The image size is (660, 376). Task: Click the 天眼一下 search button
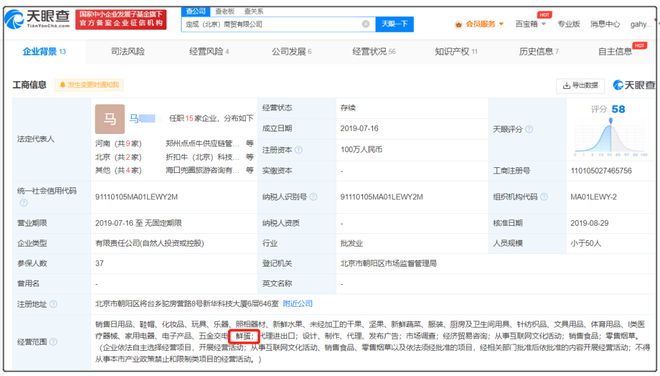click(x=394, y=24)
